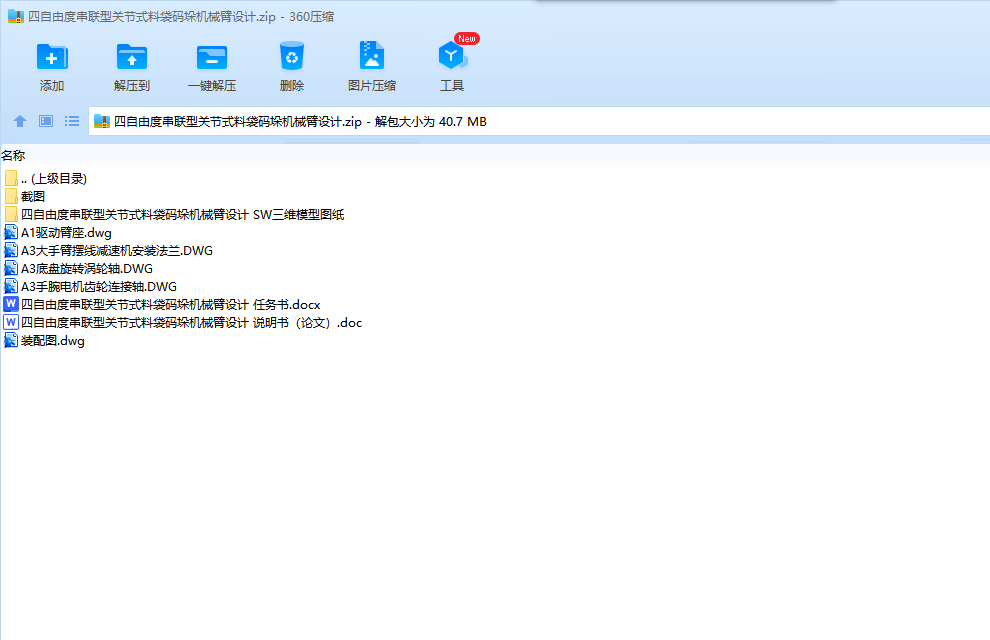
Task: Click the zip archive icon in address bar
Action: coord(102,121)
